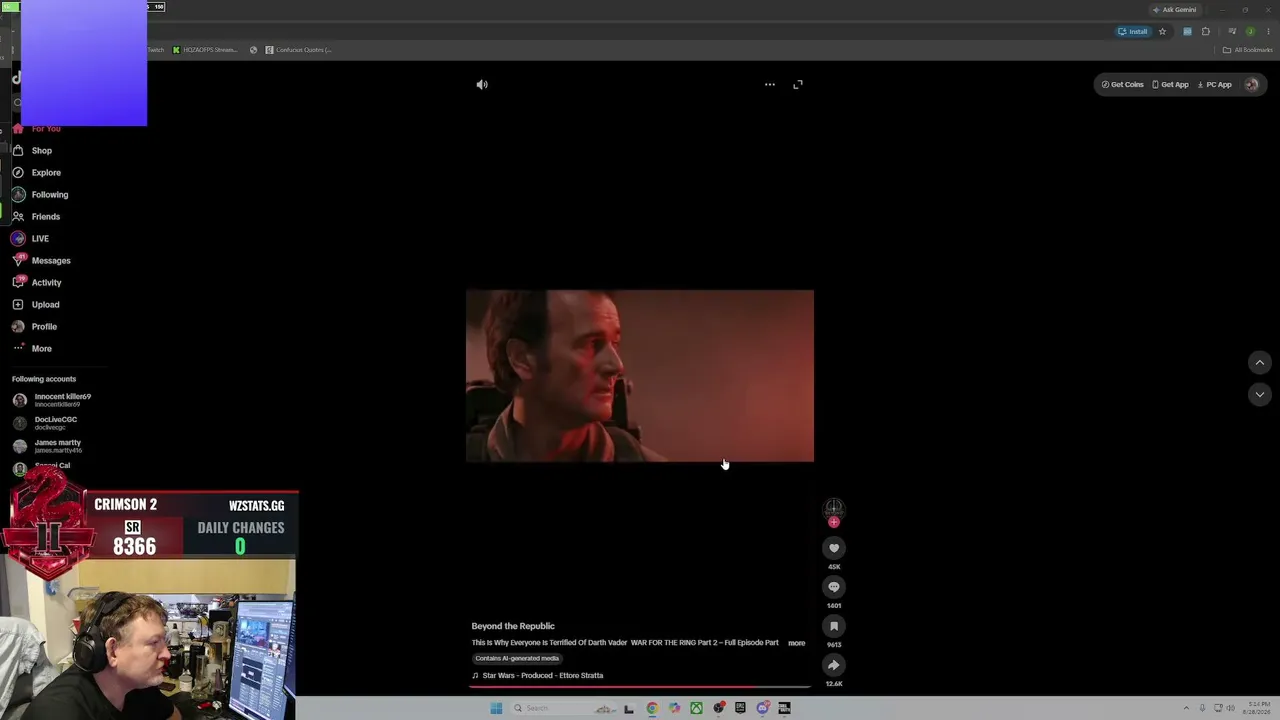Open the green Chrome profile avatar
This screenshot has width=1280, height=720.
1250,32
